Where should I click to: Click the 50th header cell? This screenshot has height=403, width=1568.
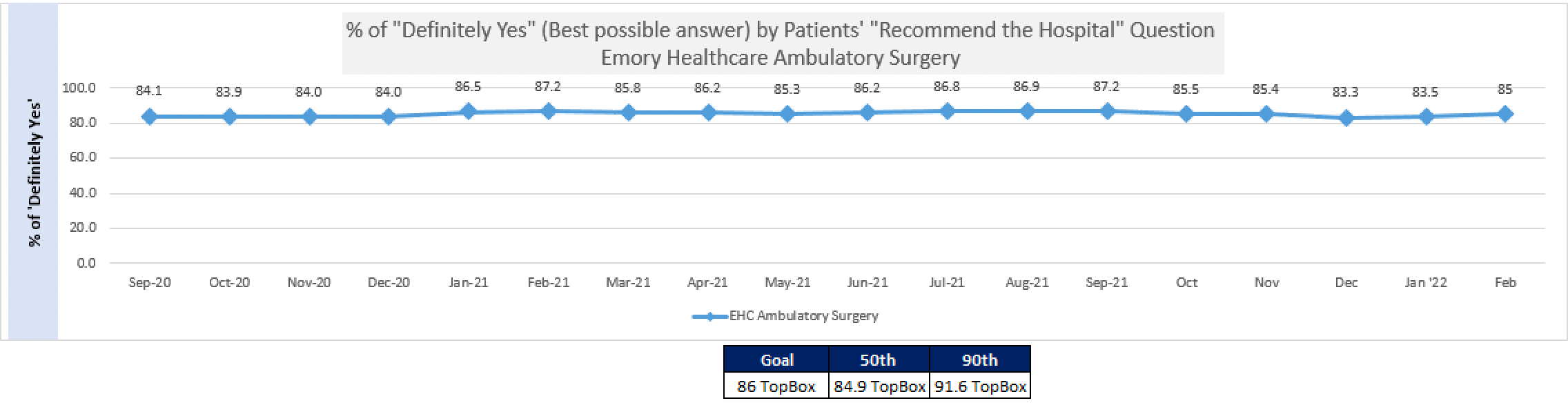[878, 360]
